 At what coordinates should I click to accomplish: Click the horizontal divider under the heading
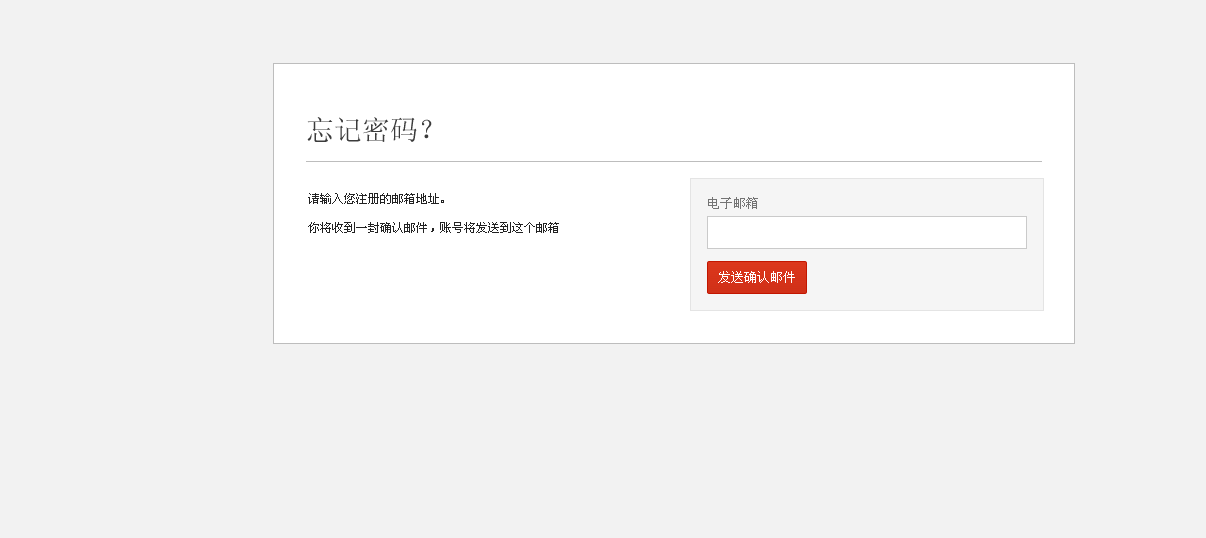click(x=673, y=161)
